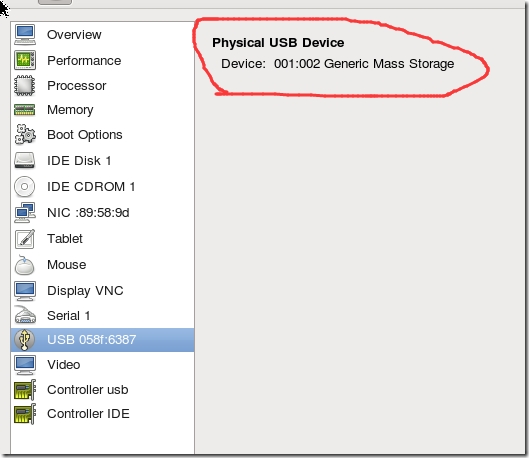The height and width of the screenshot is (458, 529).
Task: Open the Display VNC entry
Action: pos(102,290)
